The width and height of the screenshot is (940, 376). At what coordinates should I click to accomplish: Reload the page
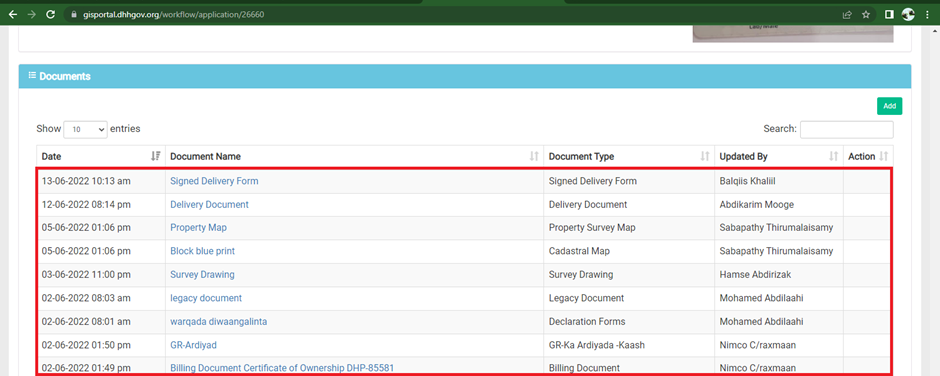tap(51, 14)
